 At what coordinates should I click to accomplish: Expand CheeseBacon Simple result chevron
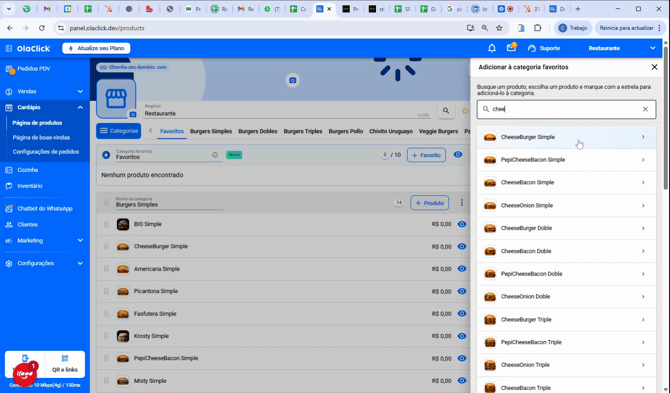[x=643, y=182]
